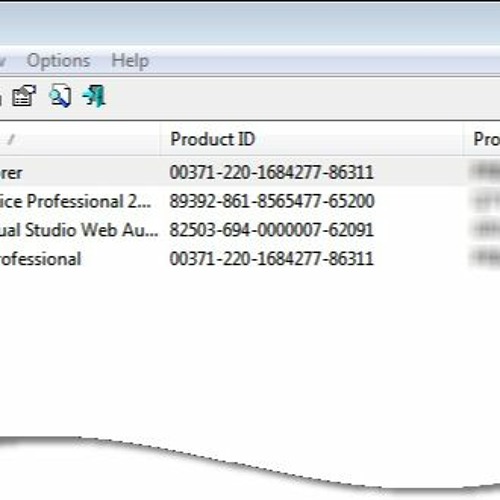Click product ID 00371-220-1684277-86311 in 'rer' row
The image size is (500, 500).
click(271, 173)
